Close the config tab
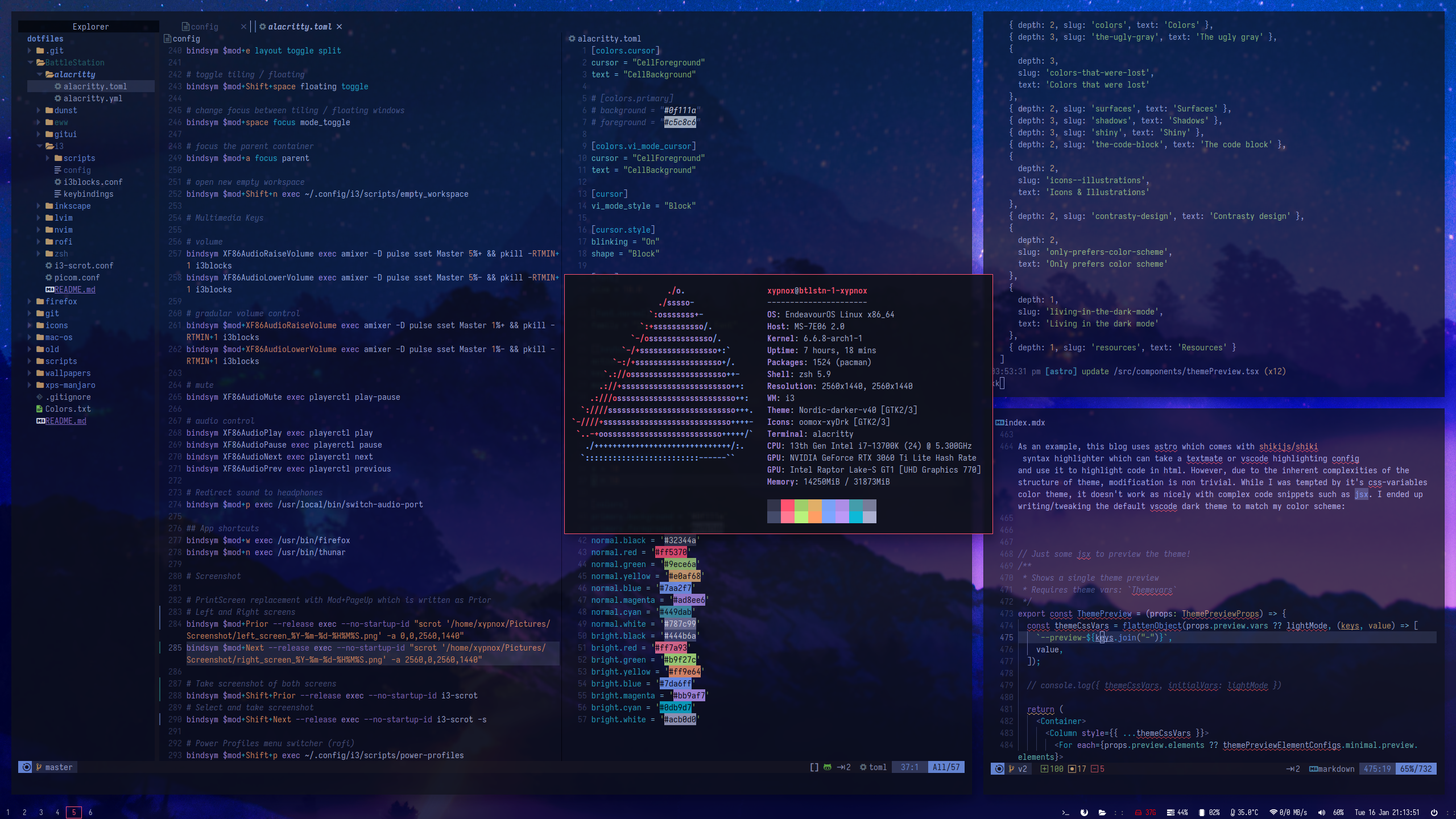This screenshot has height=819, width=1456. click(x=243, y=27)
